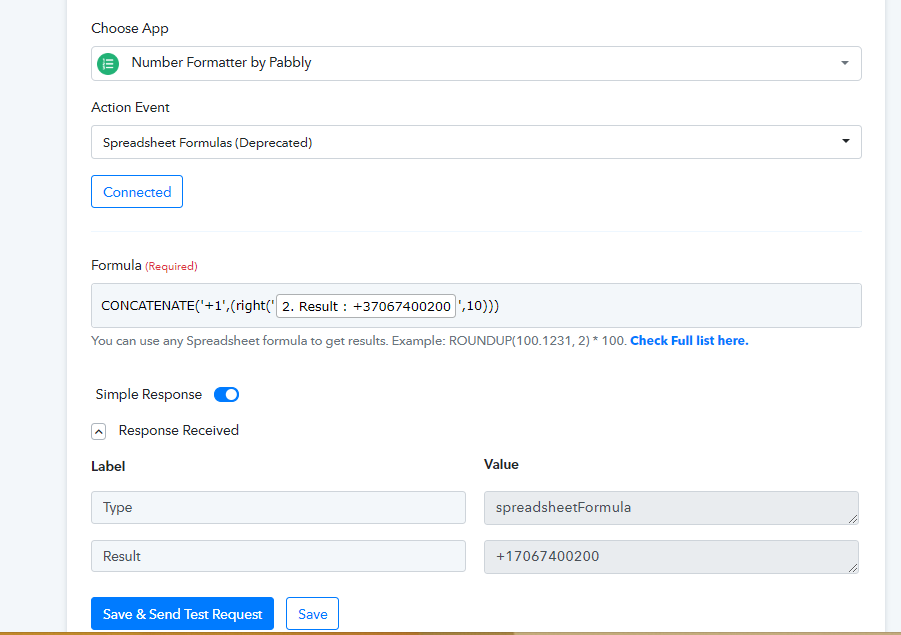Click the 'Response Received' heading text
This screenshot has height=635, width=901.
click(179, 430)
